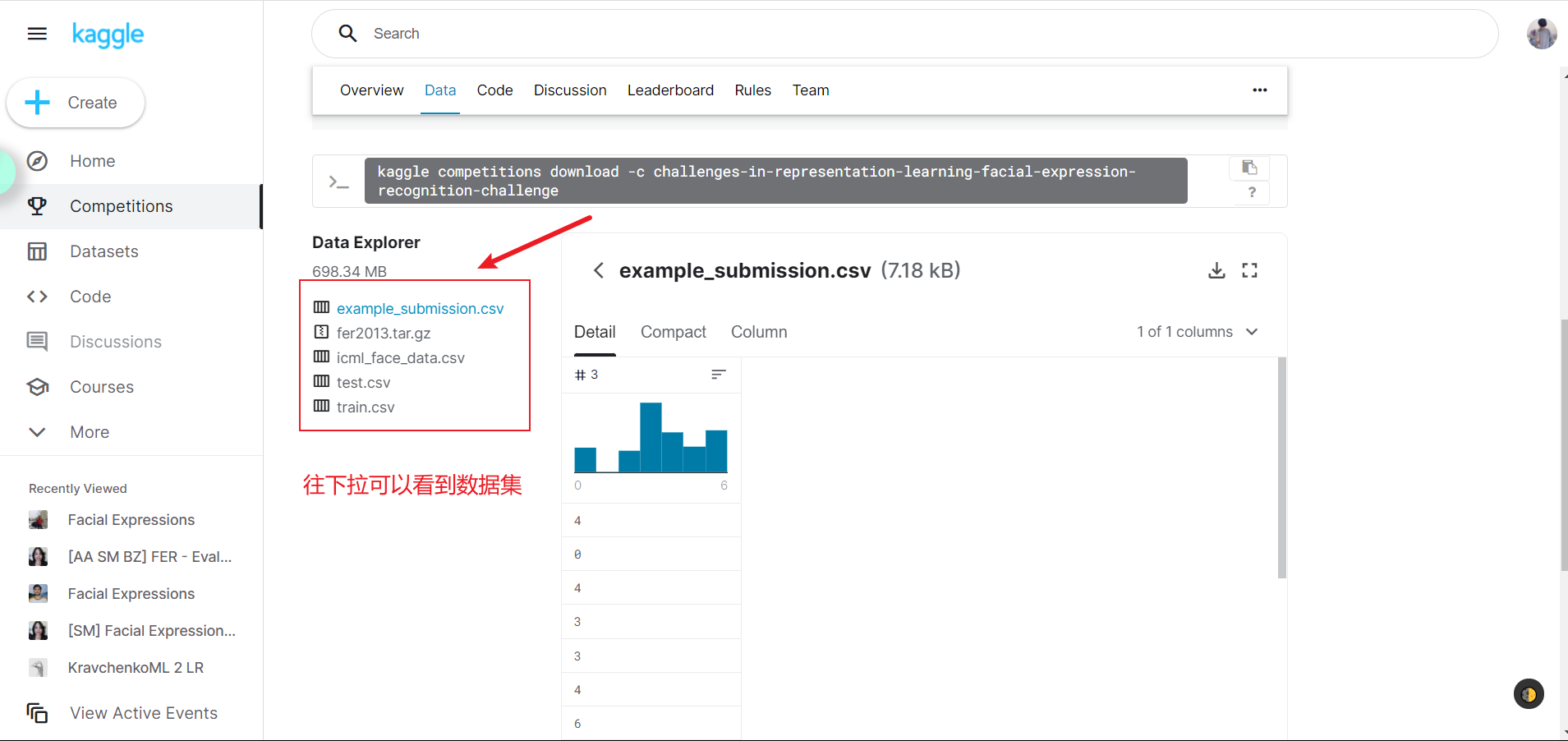Open the three-dot more options menu
Viewport: 1568px width, 741px height.
click(x=1260, y=90)
